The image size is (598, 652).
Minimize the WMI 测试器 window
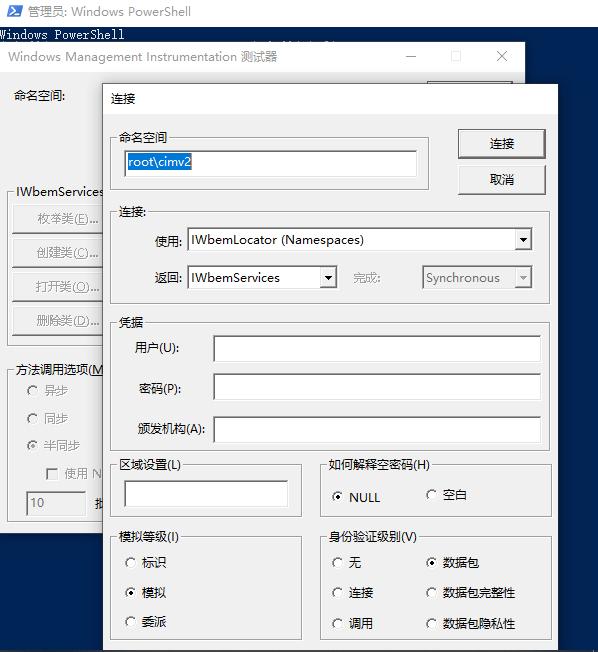(x=411, y=57)
